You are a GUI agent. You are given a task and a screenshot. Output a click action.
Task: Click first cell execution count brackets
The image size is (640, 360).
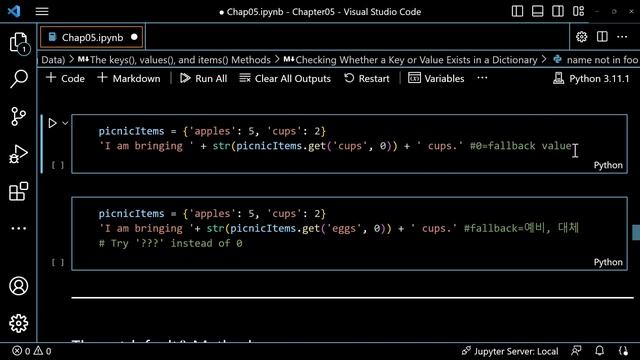[x=58, y=165]
